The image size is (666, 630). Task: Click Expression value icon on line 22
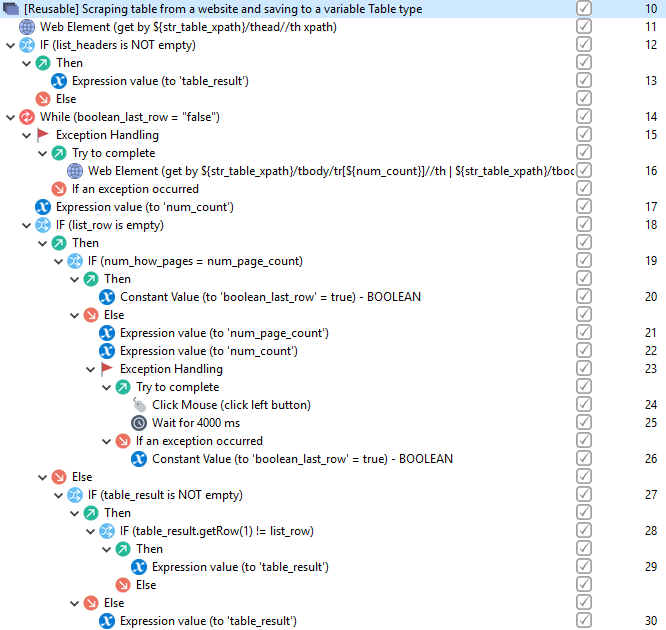click(107, 351)
